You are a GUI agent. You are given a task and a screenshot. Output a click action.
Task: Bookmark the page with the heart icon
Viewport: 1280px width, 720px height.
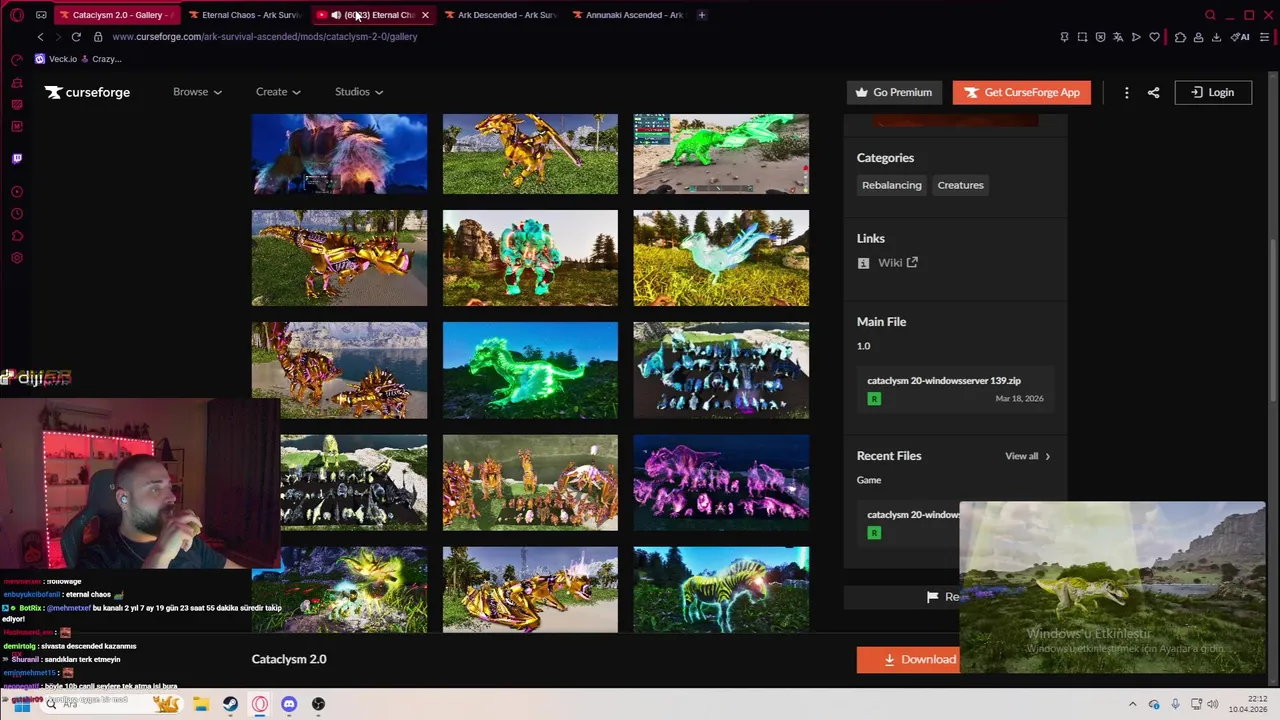(x=1154, y=37)
